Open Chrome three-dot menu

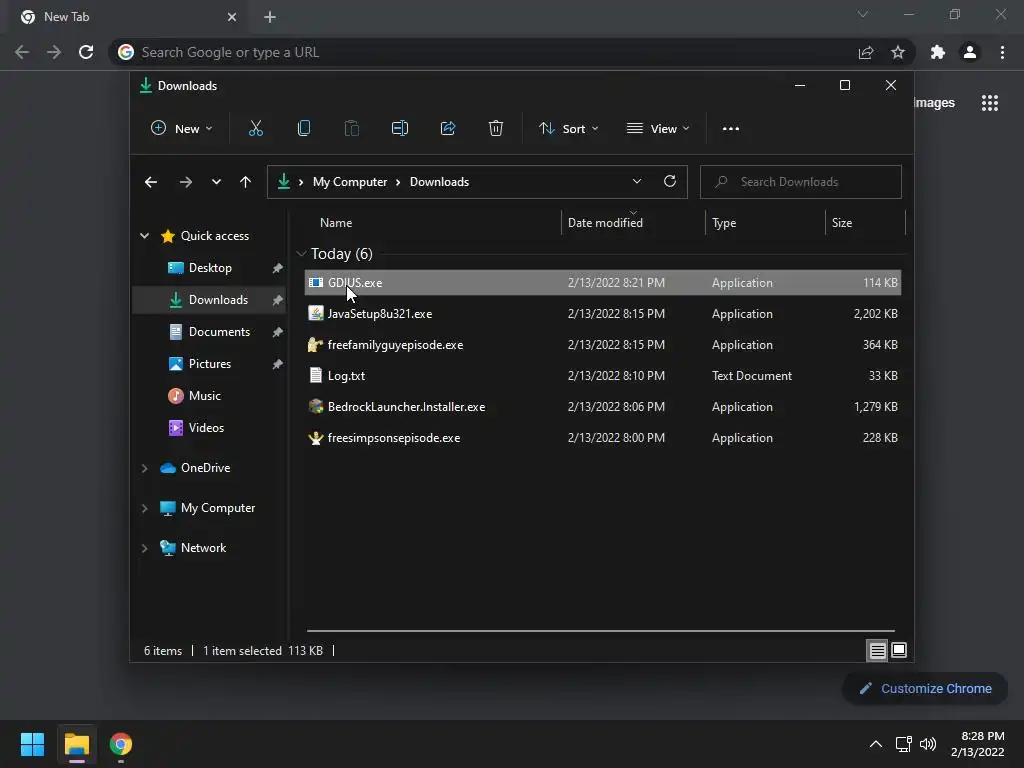click(1002, 52)
